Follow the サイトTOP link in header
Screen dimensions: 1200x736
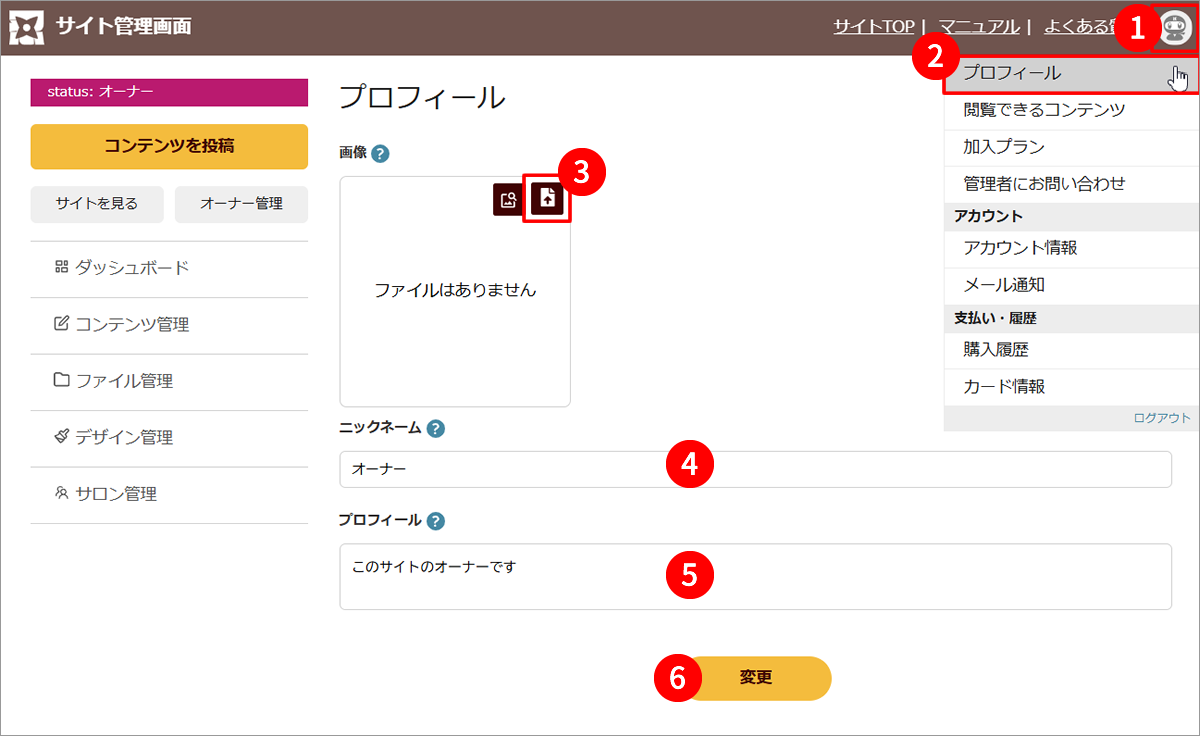[x=873, y=27]
